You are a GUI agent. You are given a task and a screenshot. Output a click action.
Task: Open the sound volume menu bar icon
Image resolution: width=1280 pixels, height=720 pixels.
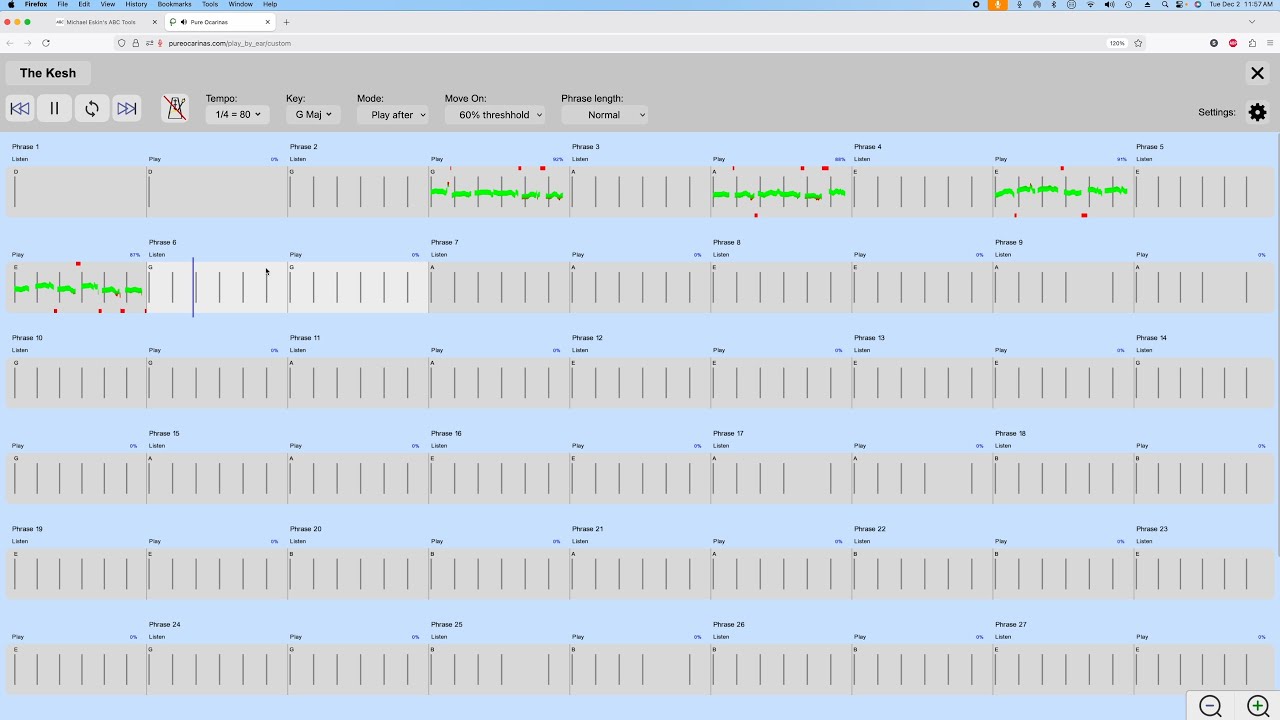[x=1109, y=4]
